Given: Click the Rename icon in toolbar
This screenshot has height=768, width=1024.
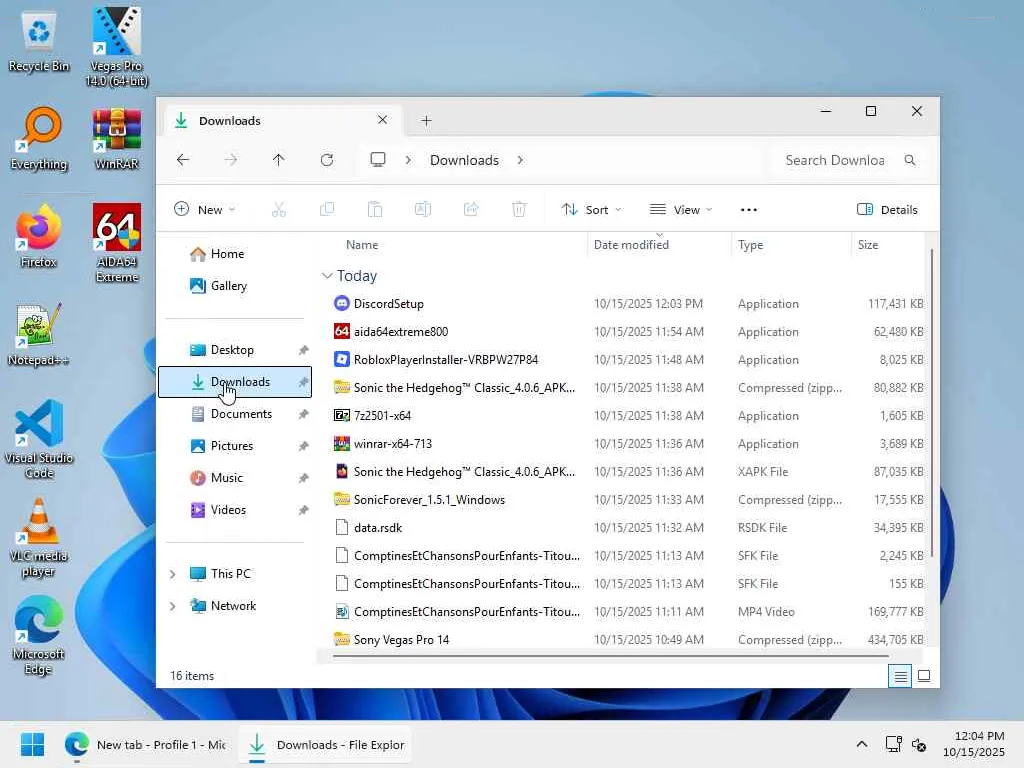Looking at the screenshot, I should (x=423, y=210).
